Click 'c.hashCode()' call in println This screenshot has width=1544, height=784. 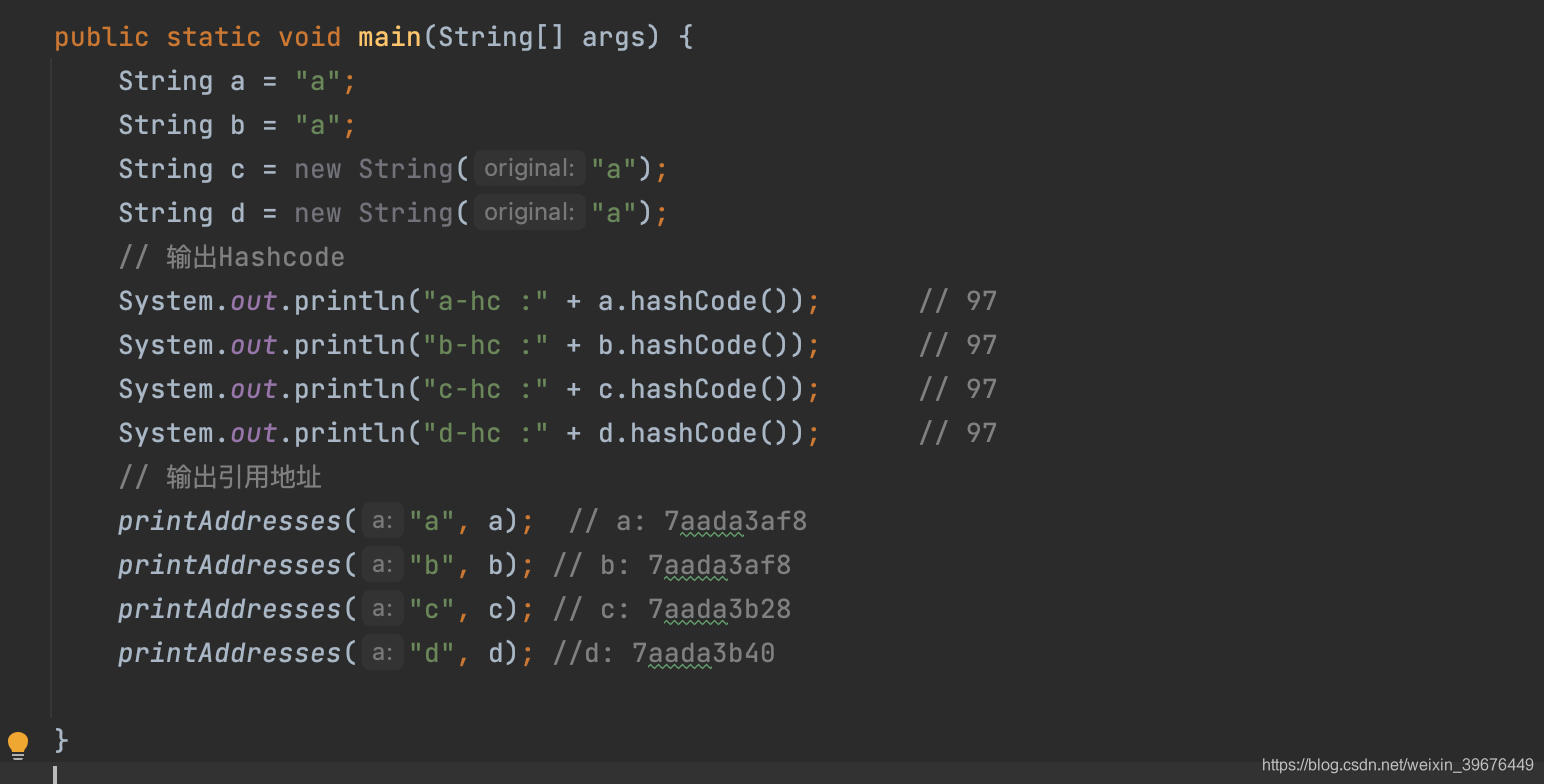click(x=701, y=389)
